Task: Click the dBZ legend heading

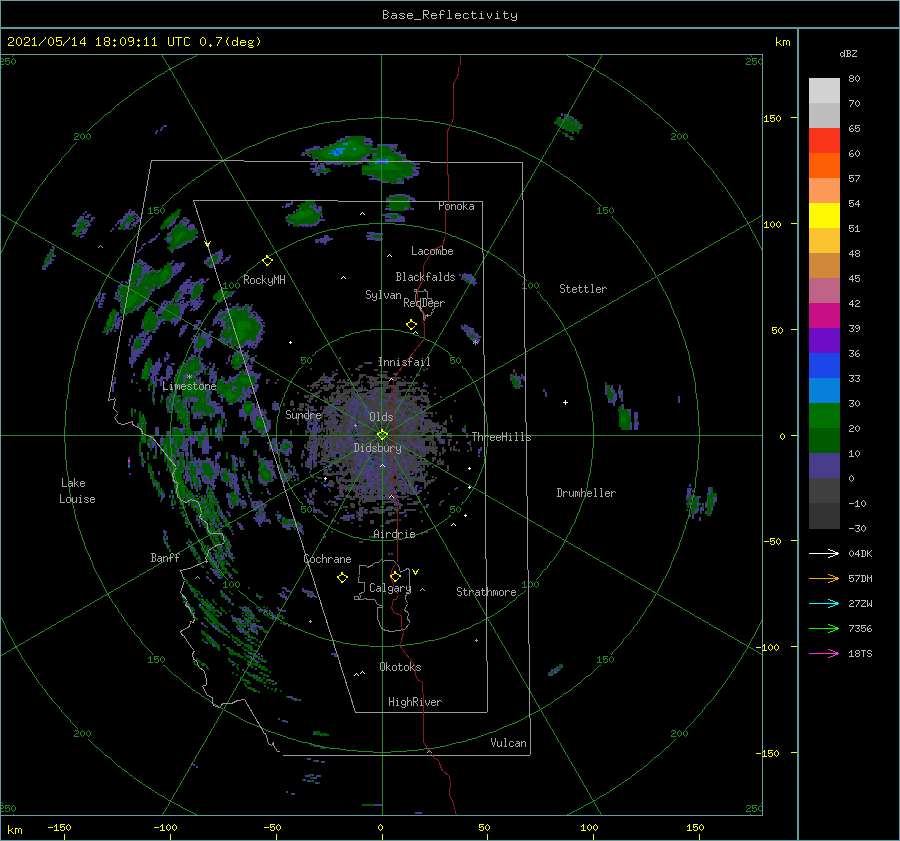Action: click(848, 53)
